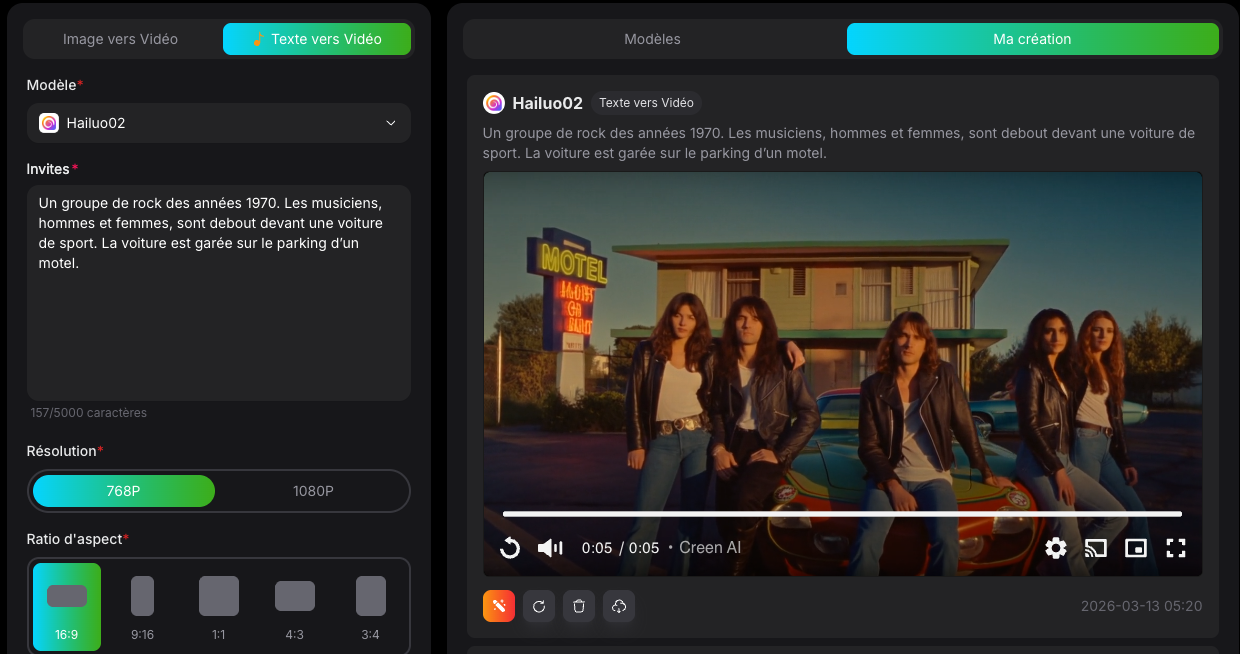The height and width of the screenshot is (654, 1240).
Task: Select 768P resolution
Action: [124, 491]
